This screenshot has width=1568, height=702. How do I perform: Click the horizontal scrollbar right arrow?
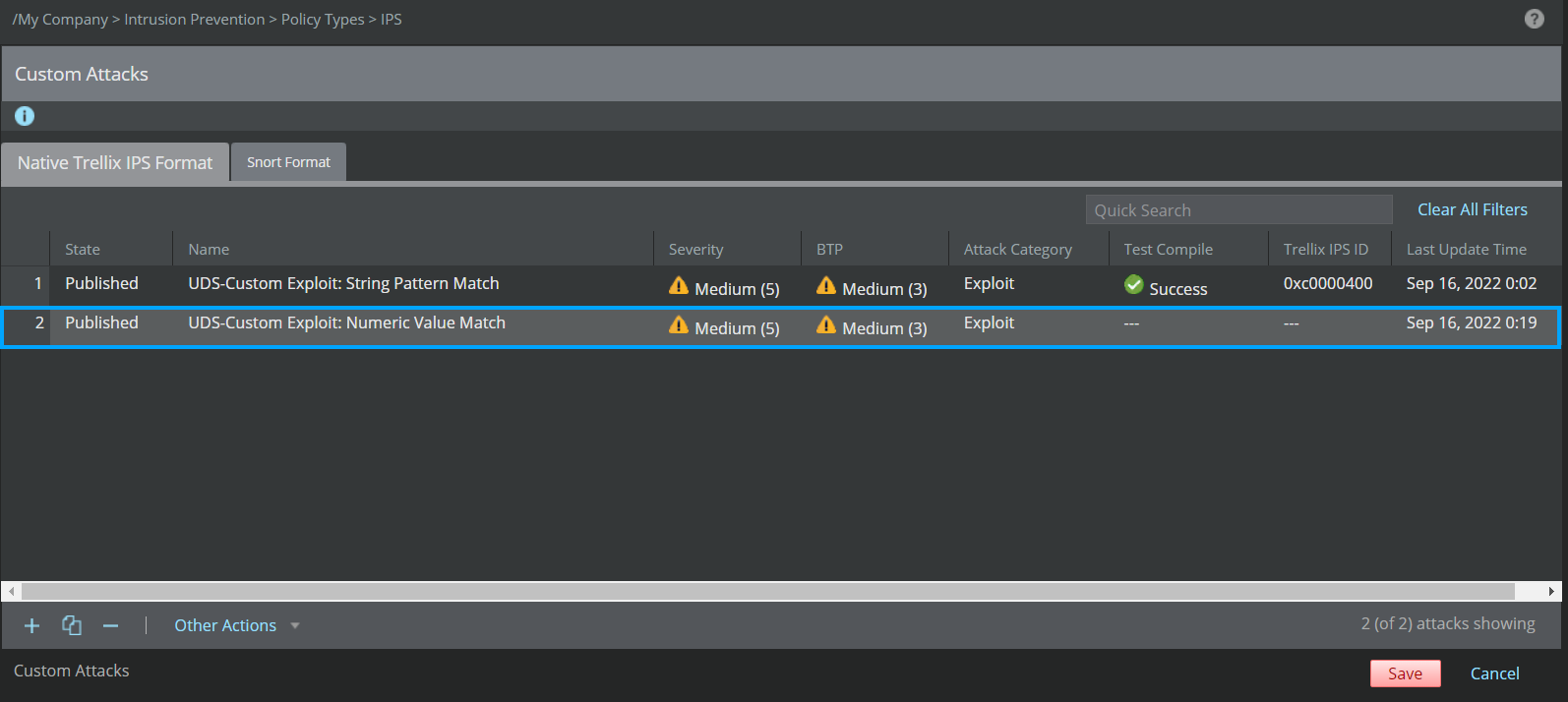(1551, 591)
